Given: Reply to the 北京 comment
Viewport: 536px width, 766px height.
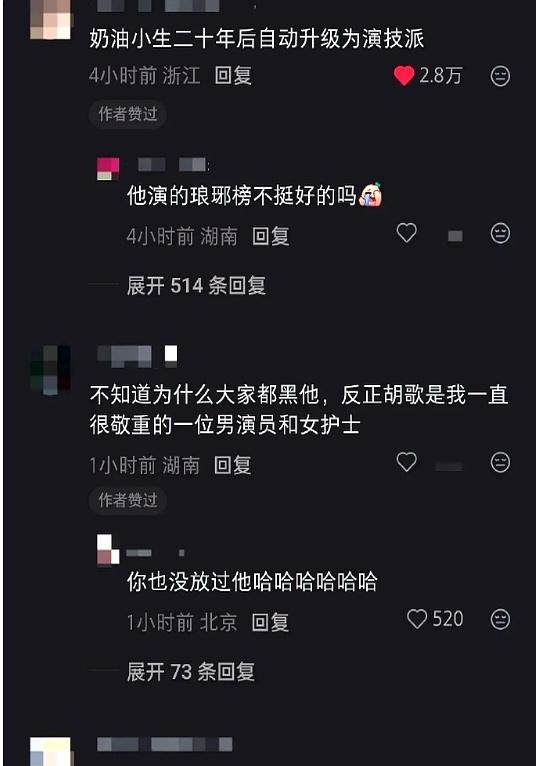Looking at the screenshot, I should coord(270,622).
